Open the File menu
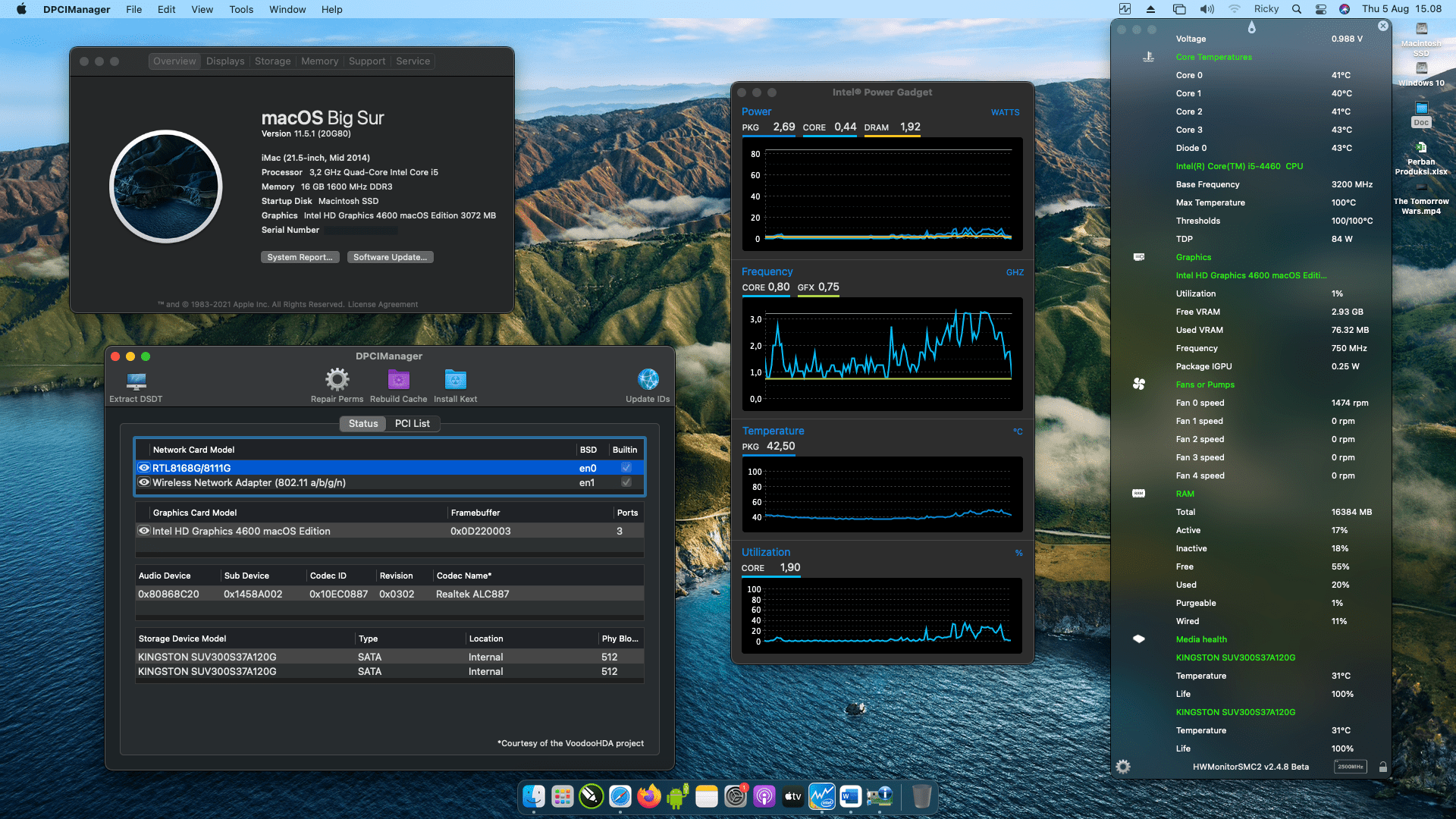Viewport: 1456px width, 819px height. point(134,9)
